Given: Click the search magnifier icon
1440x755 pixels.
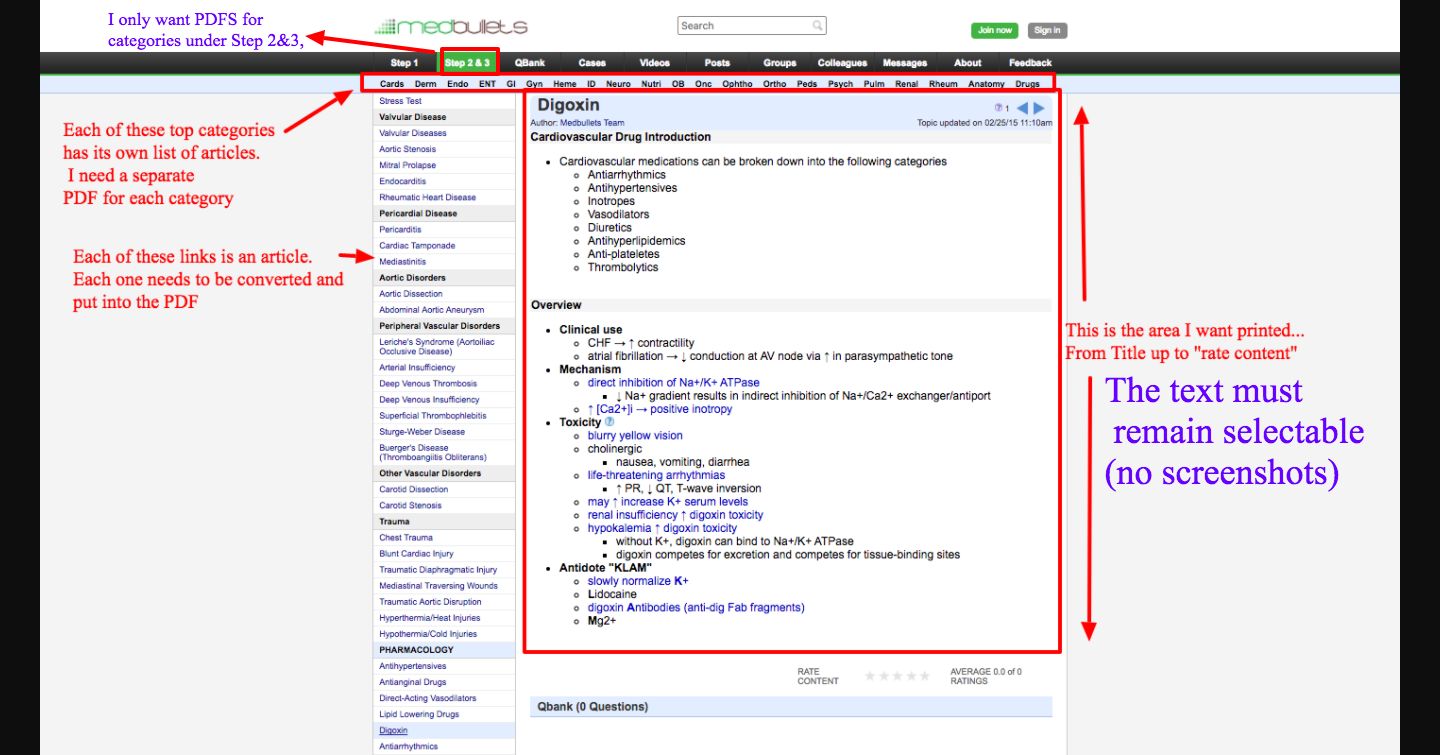Looking at the screenshot, I should (x=818, y=26).
